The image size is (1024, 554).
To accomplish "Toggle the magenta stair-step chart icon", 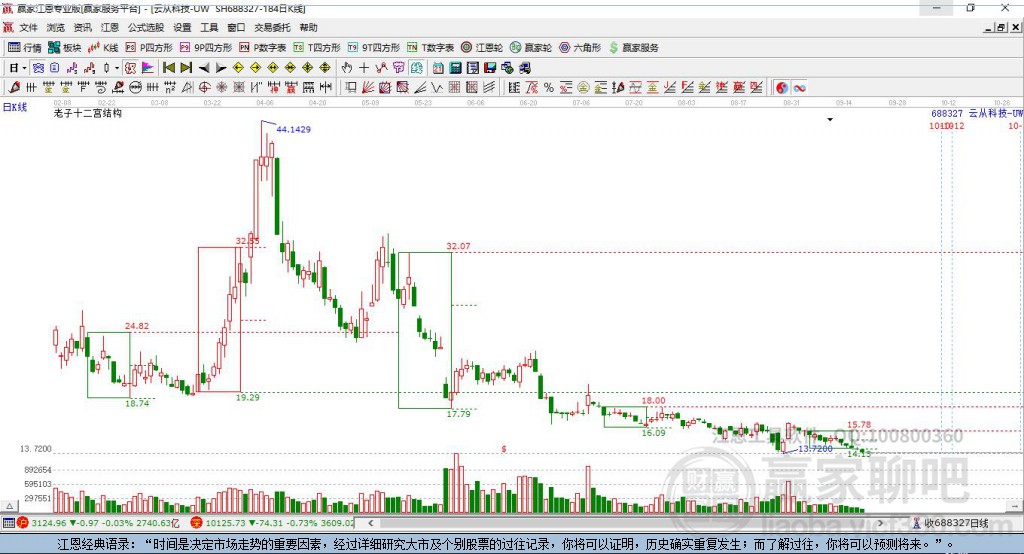I will point(72,68).
